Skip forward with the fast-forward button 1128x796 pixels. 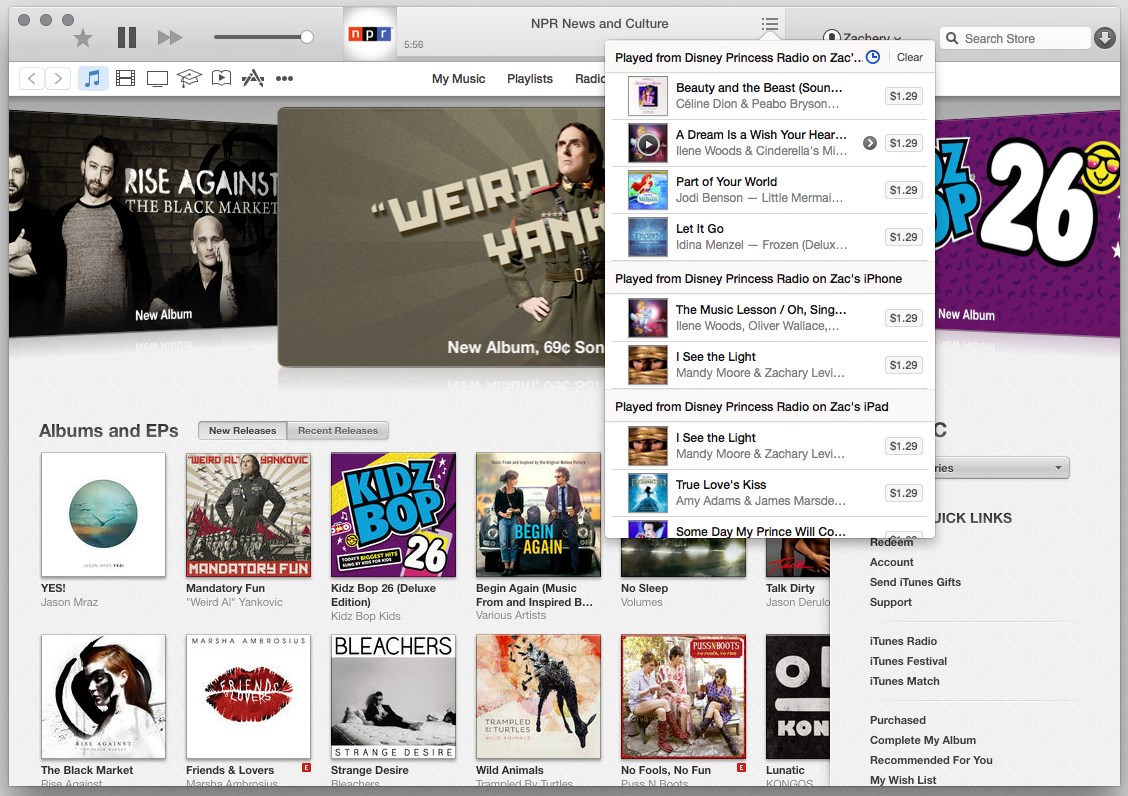tap(170, 37)
